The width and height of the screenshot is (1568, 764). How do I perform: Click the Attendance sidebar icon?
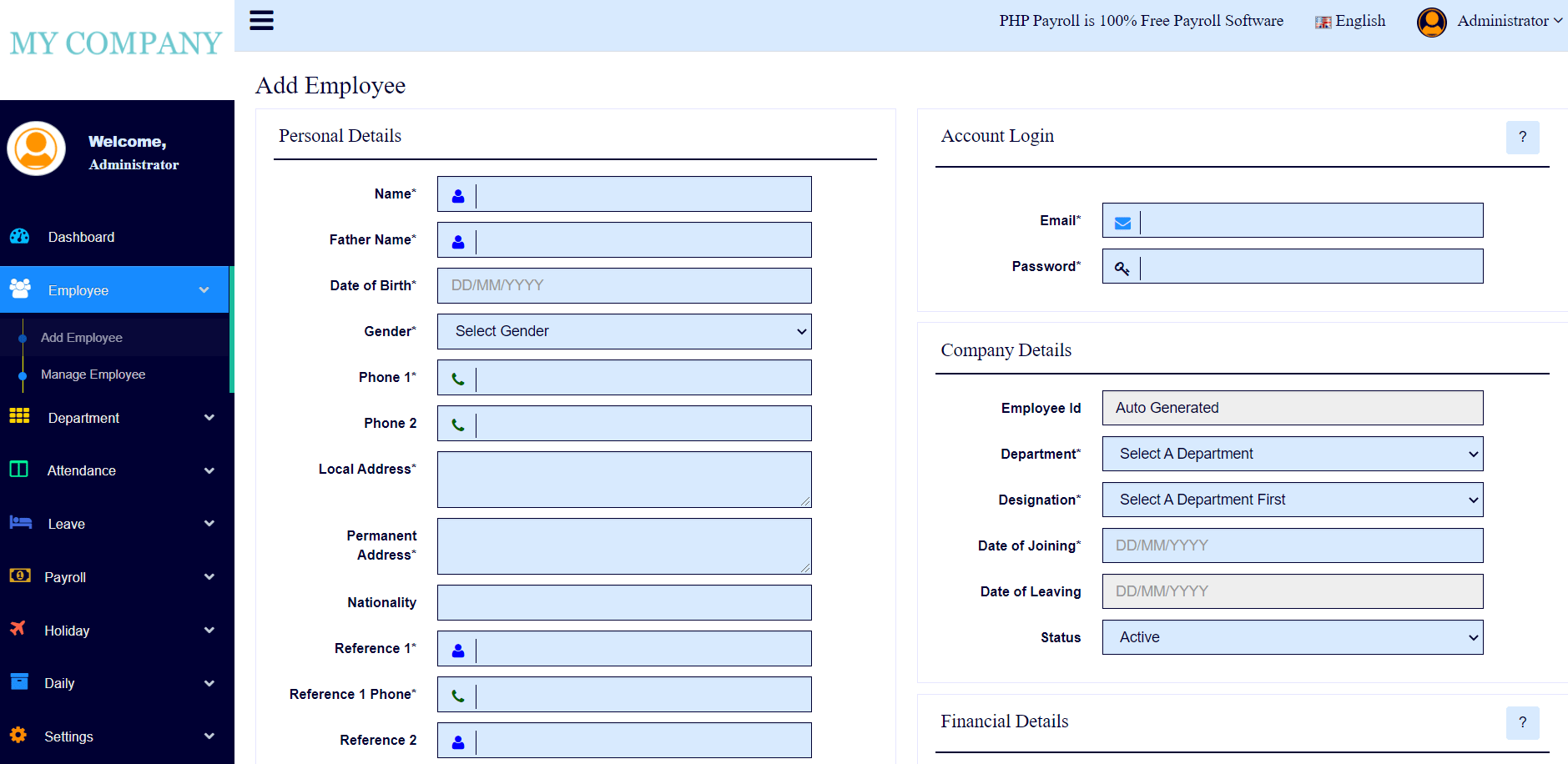click(19, 470)
